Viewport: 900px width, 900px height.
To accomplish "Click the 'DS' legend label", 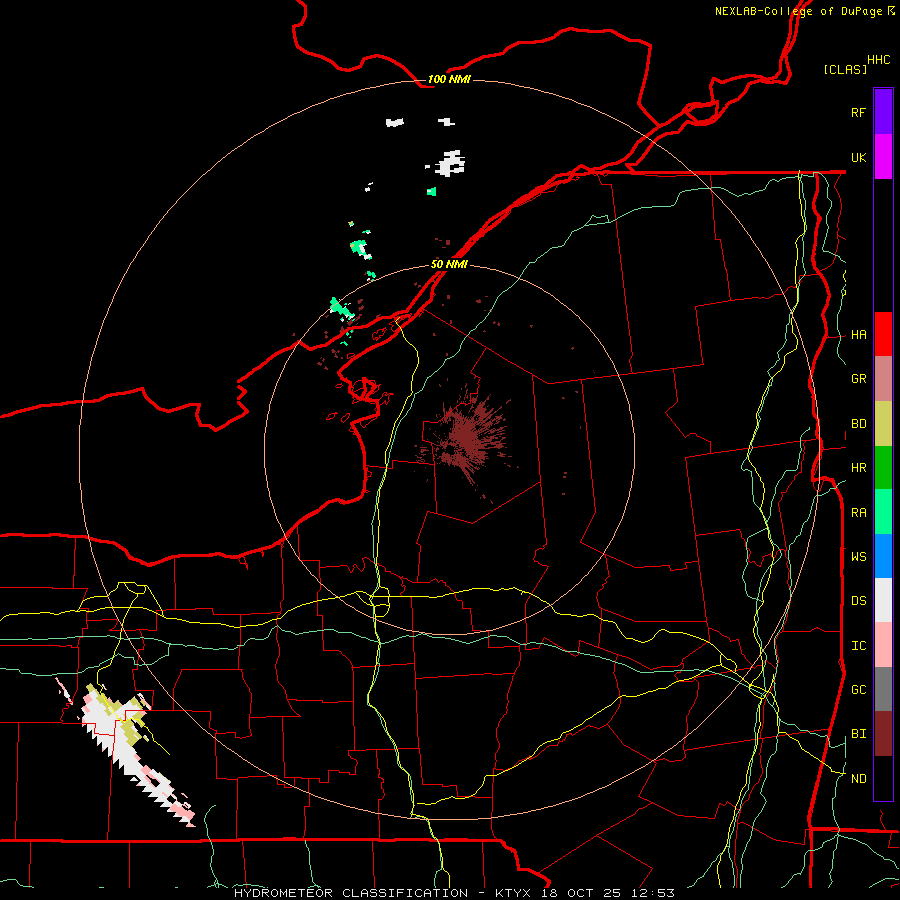I will [859, 600].
